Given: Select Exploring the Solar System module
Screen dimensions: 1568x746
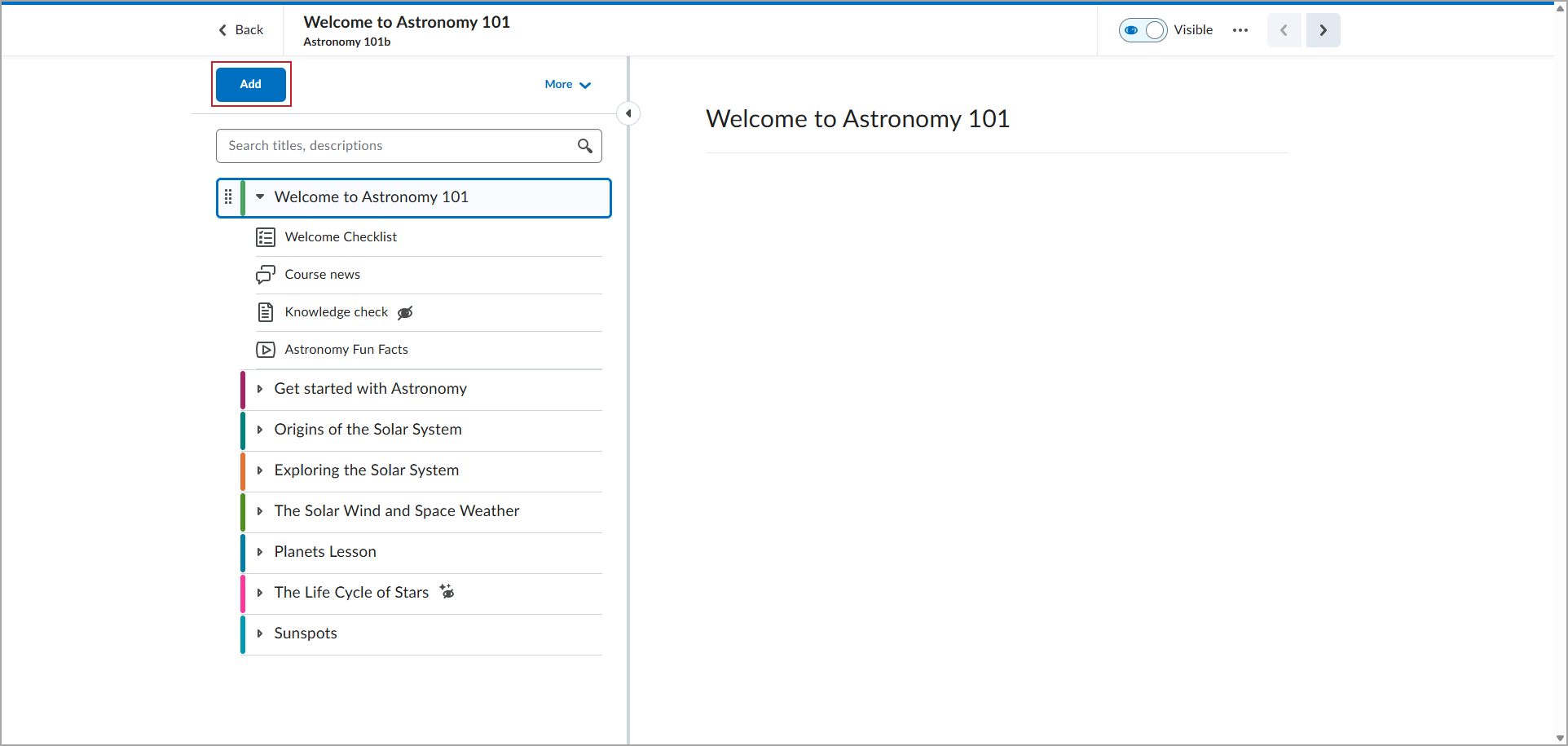Looking at the screenshot, I should tap(367, 470).
